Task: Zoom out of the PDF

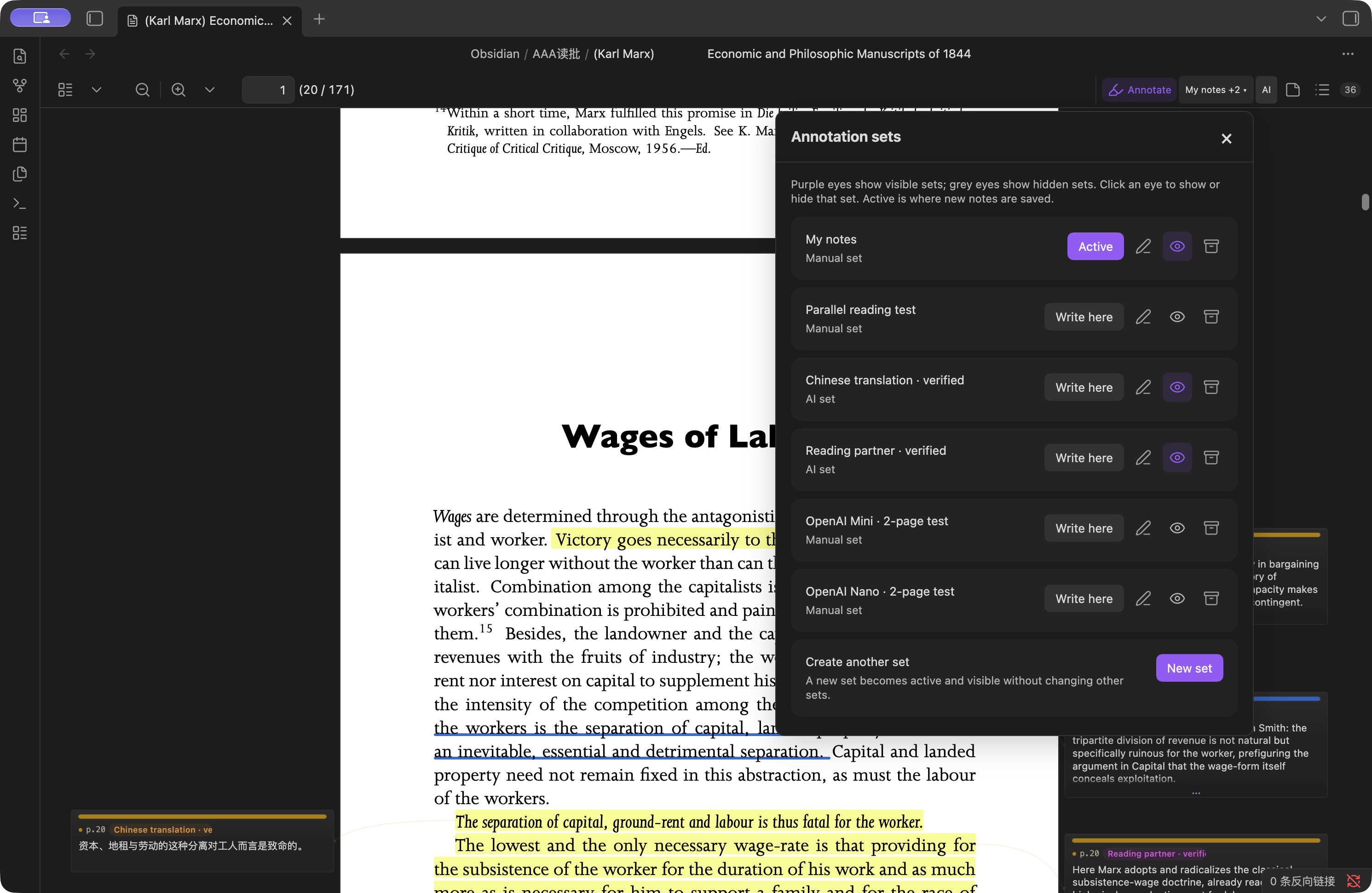Action: [x=142, y=89]
